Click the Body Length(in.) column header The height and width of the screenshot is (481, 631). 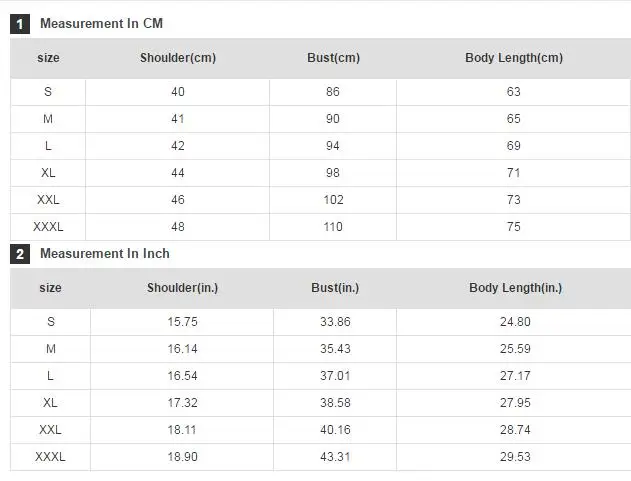[516, 288]
